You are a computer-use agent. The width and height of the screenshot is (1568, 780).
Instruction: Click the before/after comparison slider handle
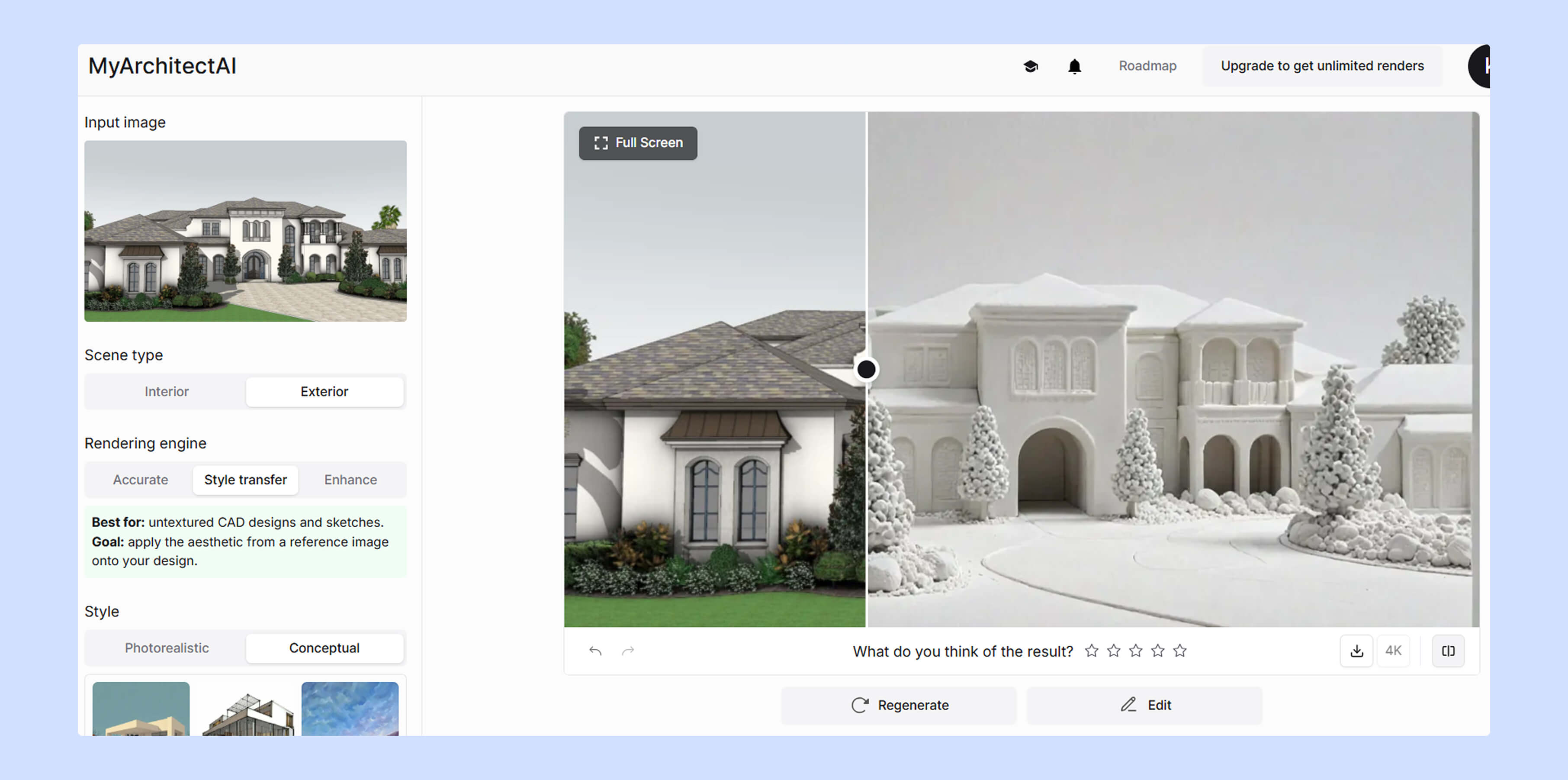tap(866, 369)
